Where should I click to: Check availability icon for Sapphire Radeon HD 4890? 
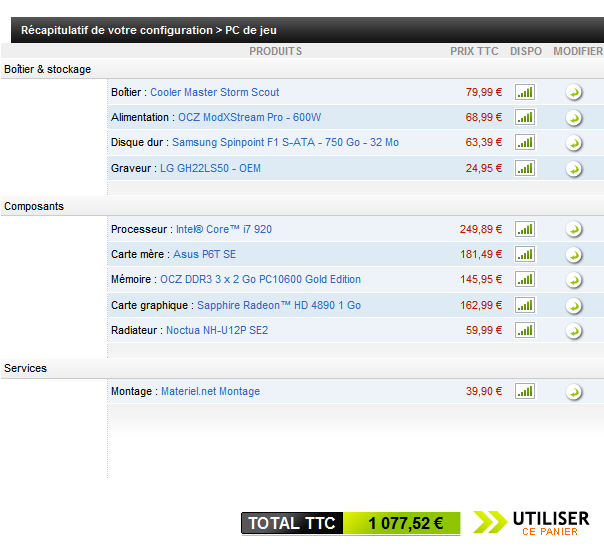[525, 305]
